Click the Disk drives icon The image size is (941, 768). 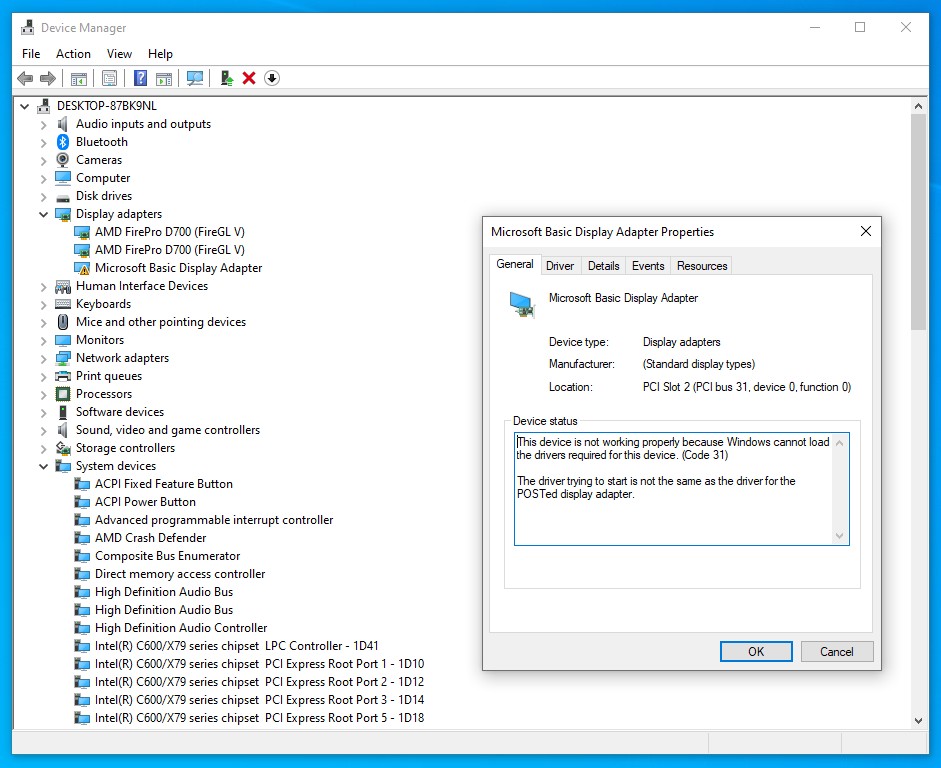pos(63,197)
